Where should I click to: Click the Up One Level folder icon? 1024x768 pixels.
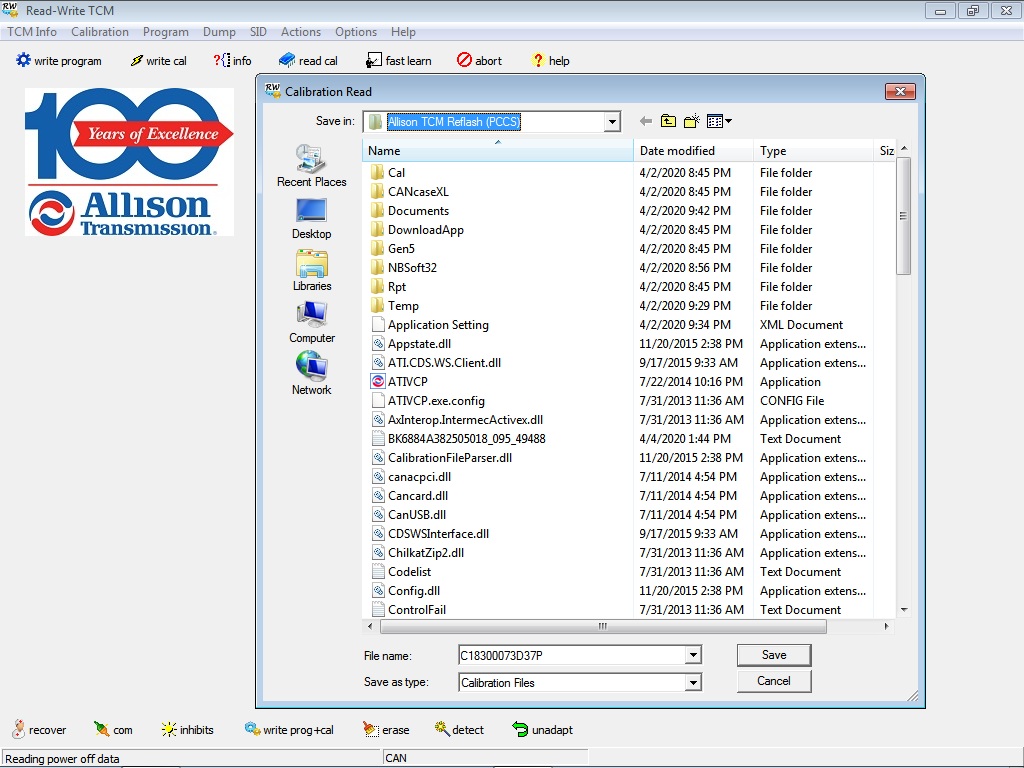668,121
